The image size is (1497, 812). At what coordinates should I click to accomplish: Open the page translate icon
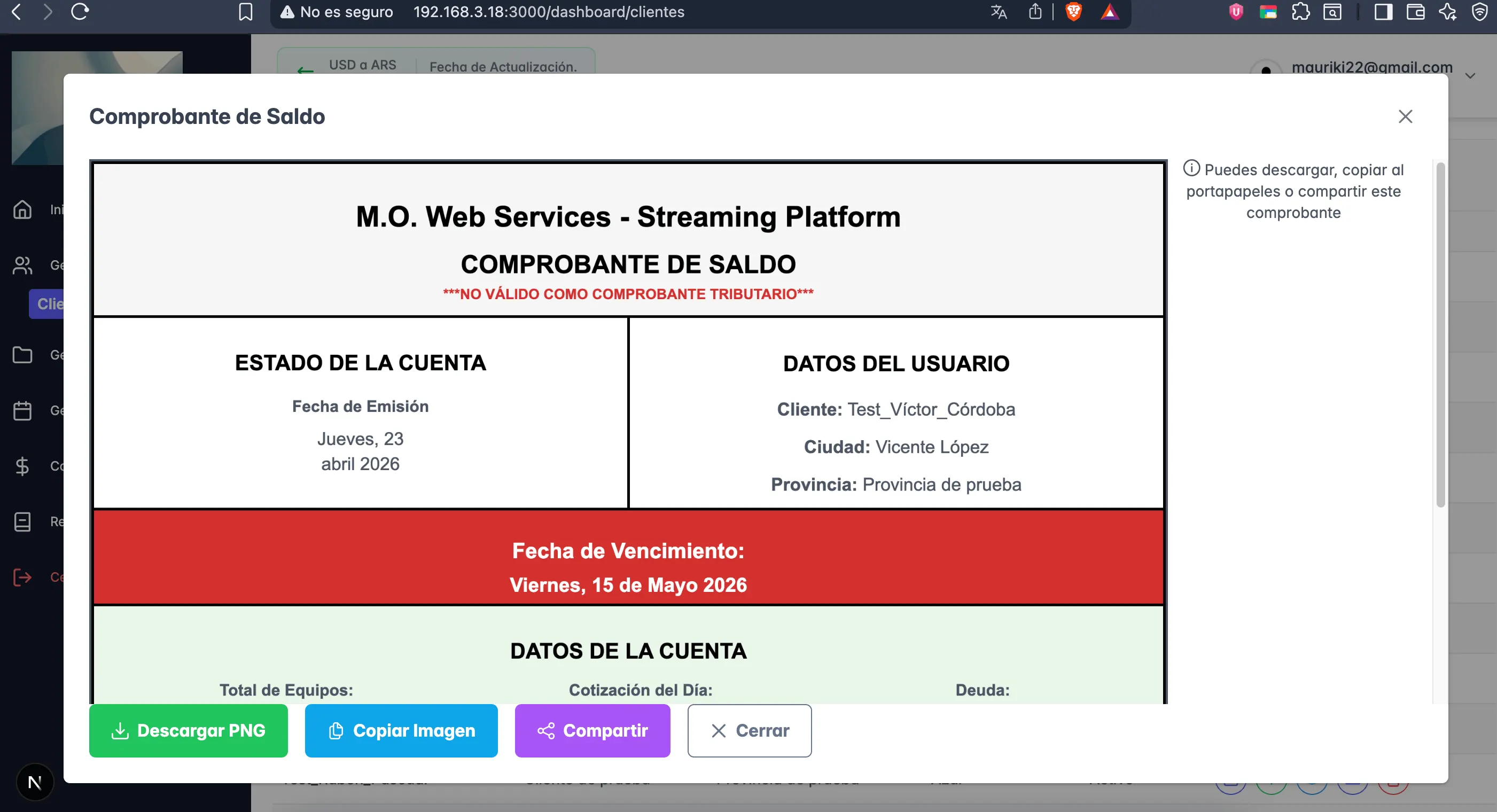tap(999, 12)
